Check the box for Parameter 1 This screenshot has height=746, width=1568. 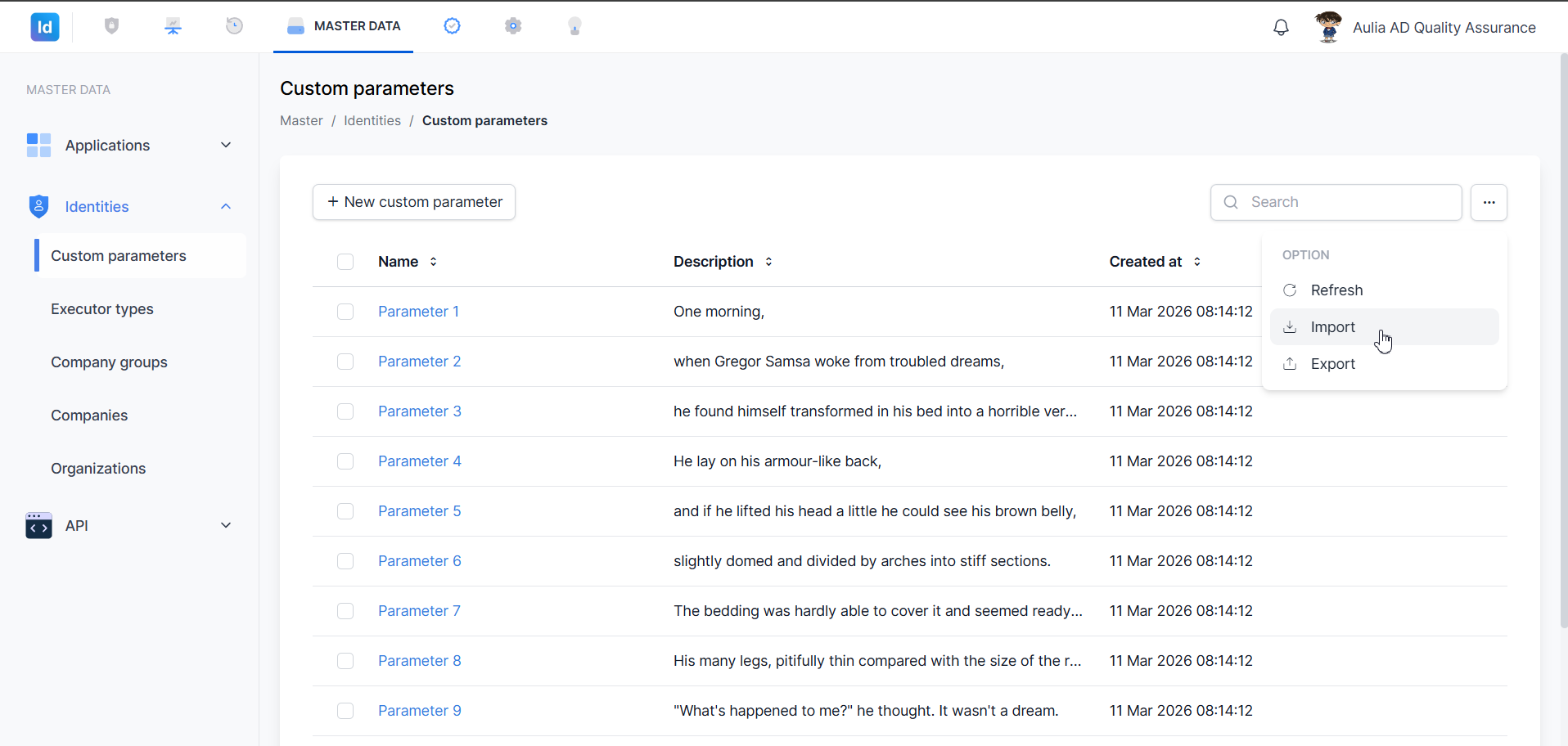pos(345,312)
